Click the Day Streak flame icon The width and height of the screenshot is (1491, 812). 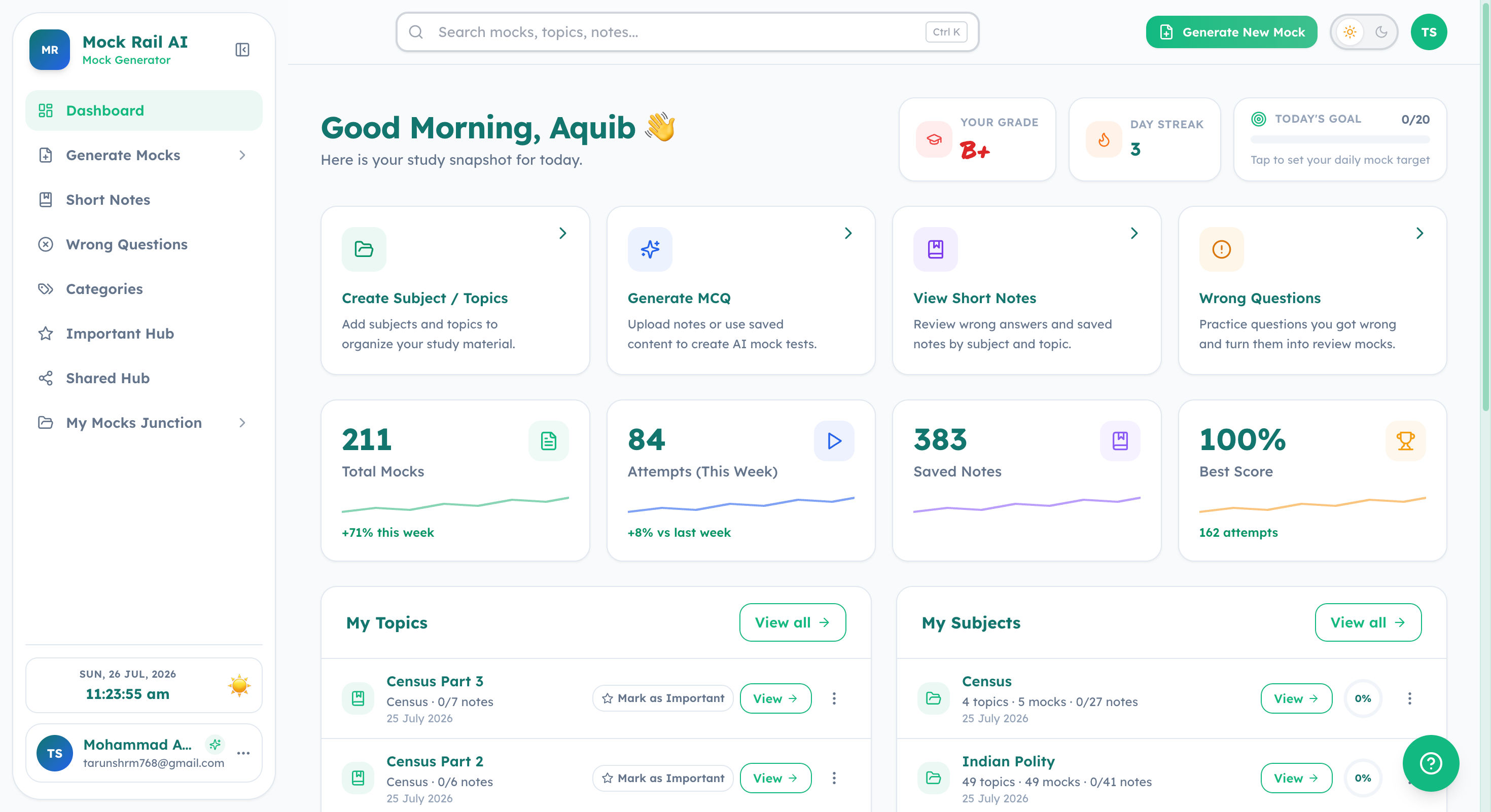click(x=1104, y=139)
